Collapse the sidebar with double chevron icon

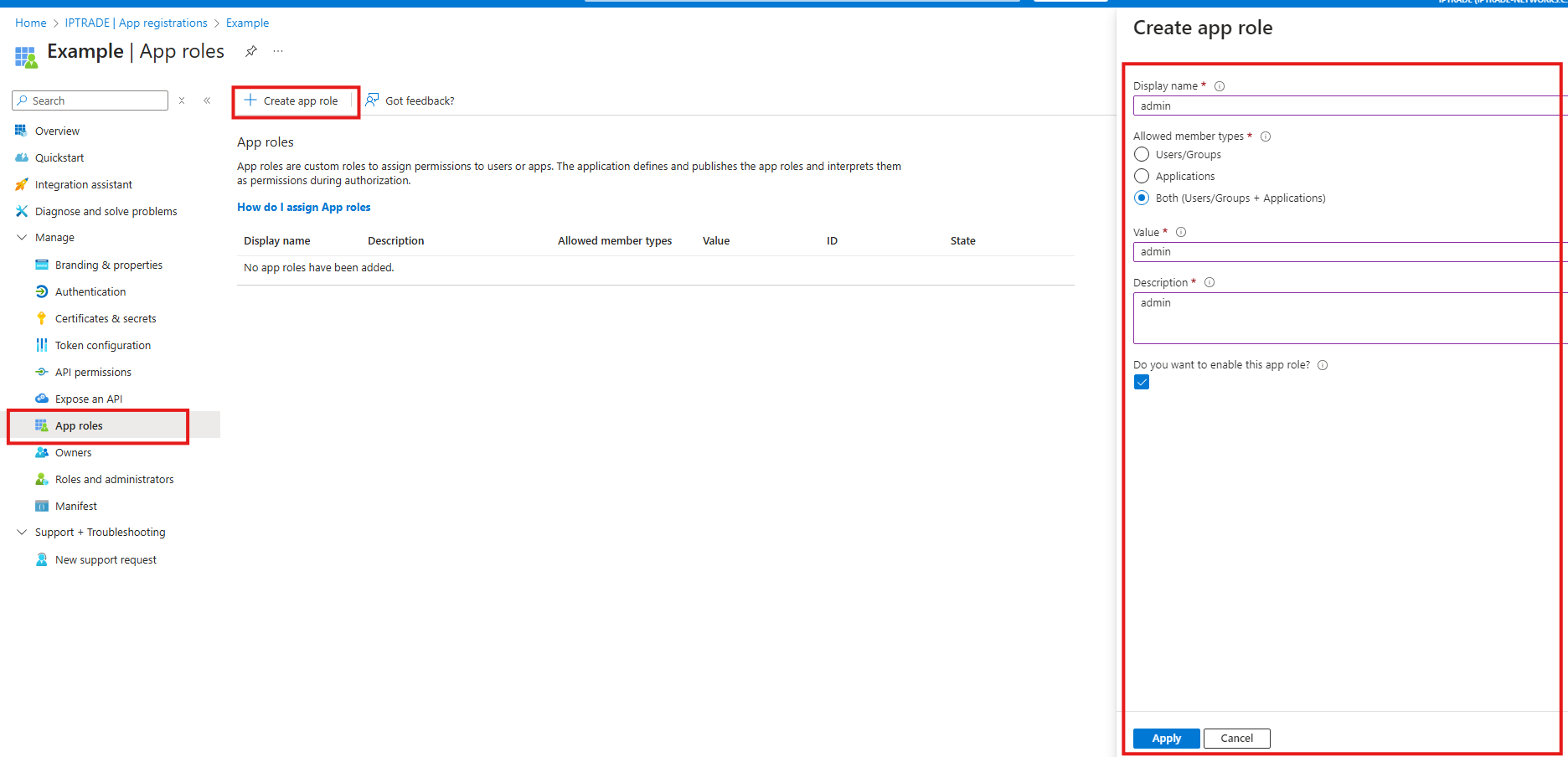click(207, 100)
